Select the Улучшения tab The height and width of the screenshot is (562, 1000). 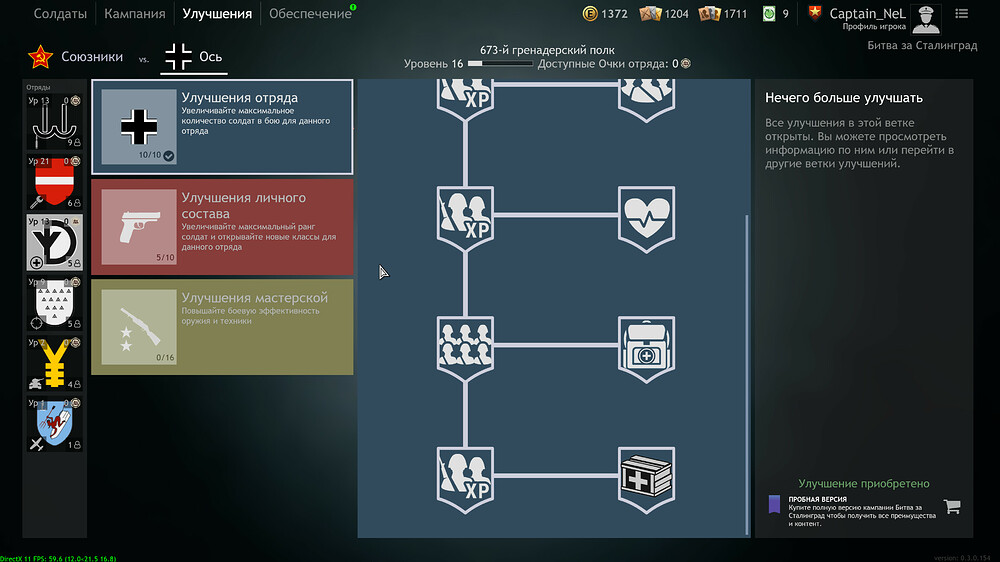pyautogui.click(x=217, y=13)
